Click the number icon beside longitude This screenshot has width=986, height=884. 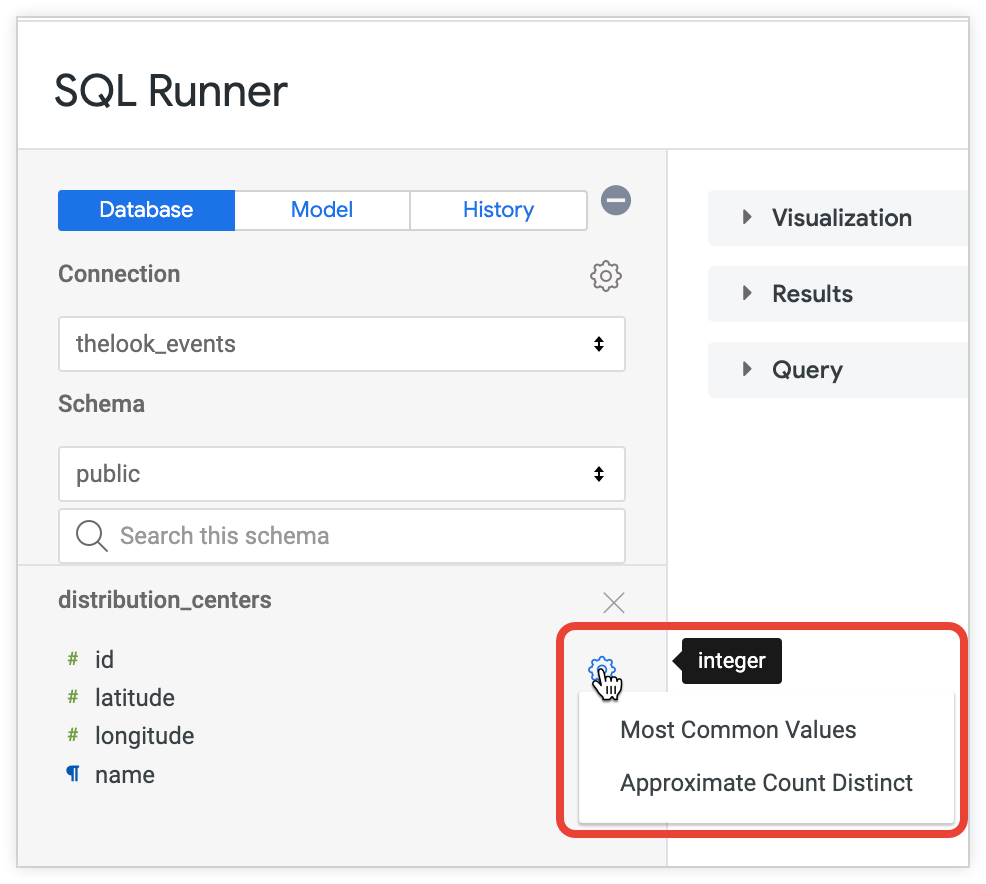(x=73, y=736)
